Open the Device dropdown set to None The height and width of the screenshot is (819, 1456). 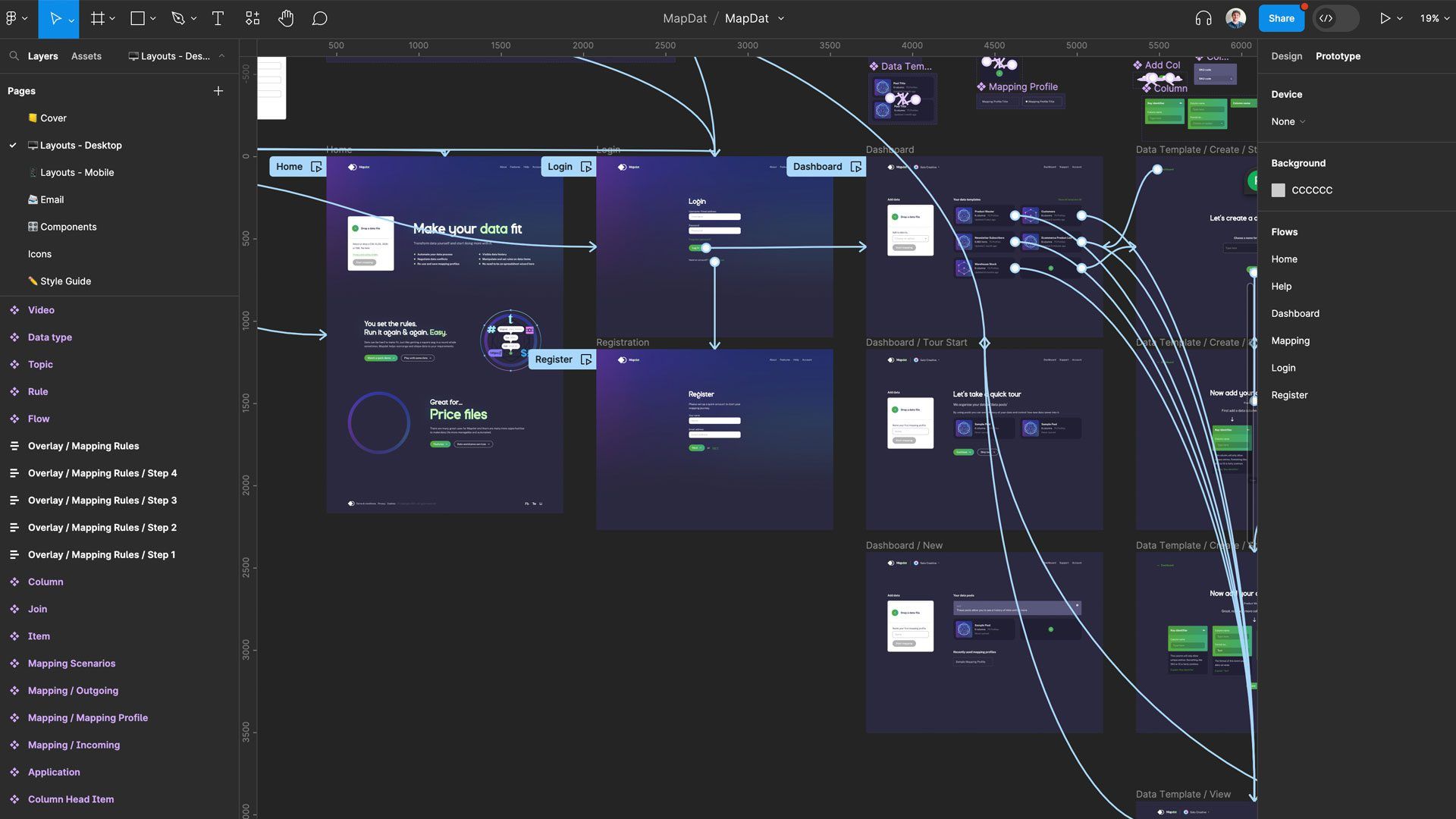point(1288,121)
